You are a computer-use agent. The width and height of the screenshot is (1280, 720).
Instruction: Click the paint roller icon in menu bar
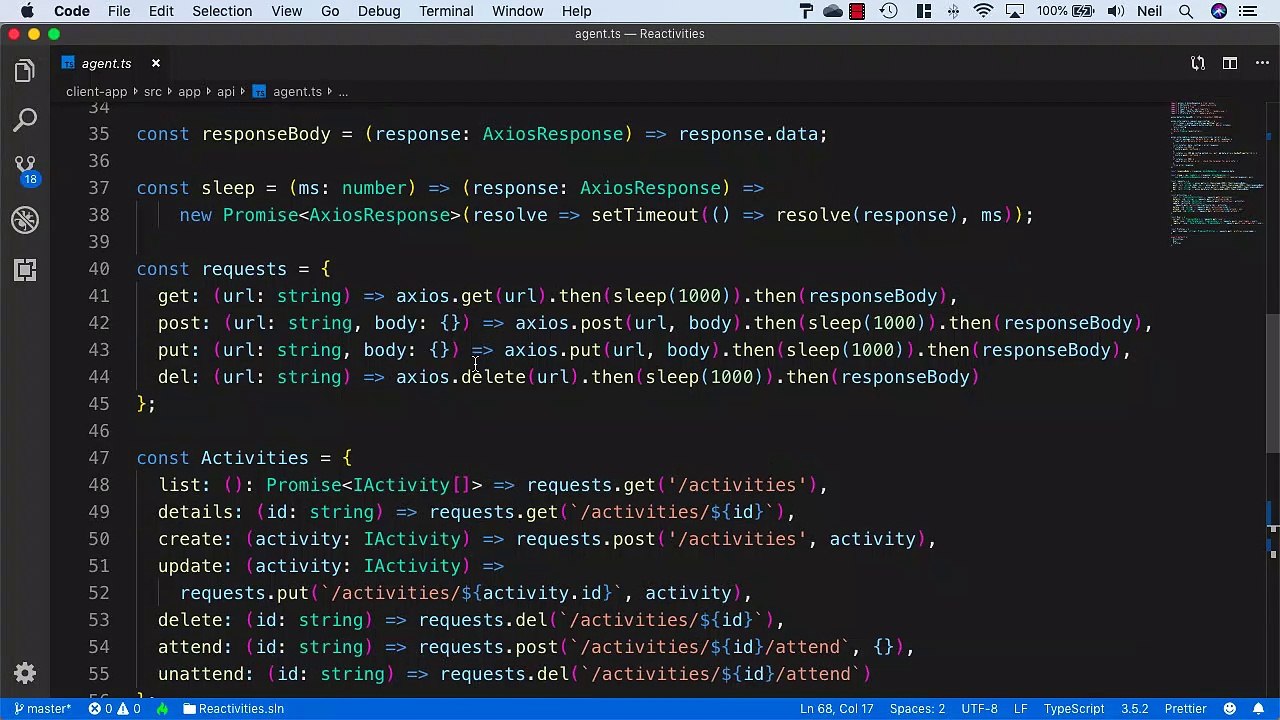806,11
